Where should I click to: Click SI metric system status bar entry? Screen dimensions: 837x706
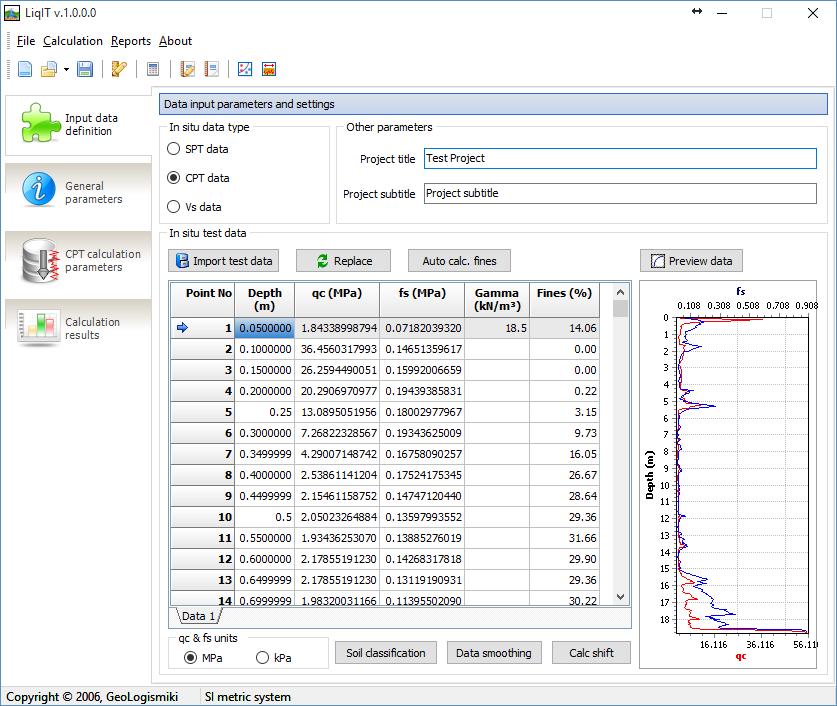[x=248, y=697]
